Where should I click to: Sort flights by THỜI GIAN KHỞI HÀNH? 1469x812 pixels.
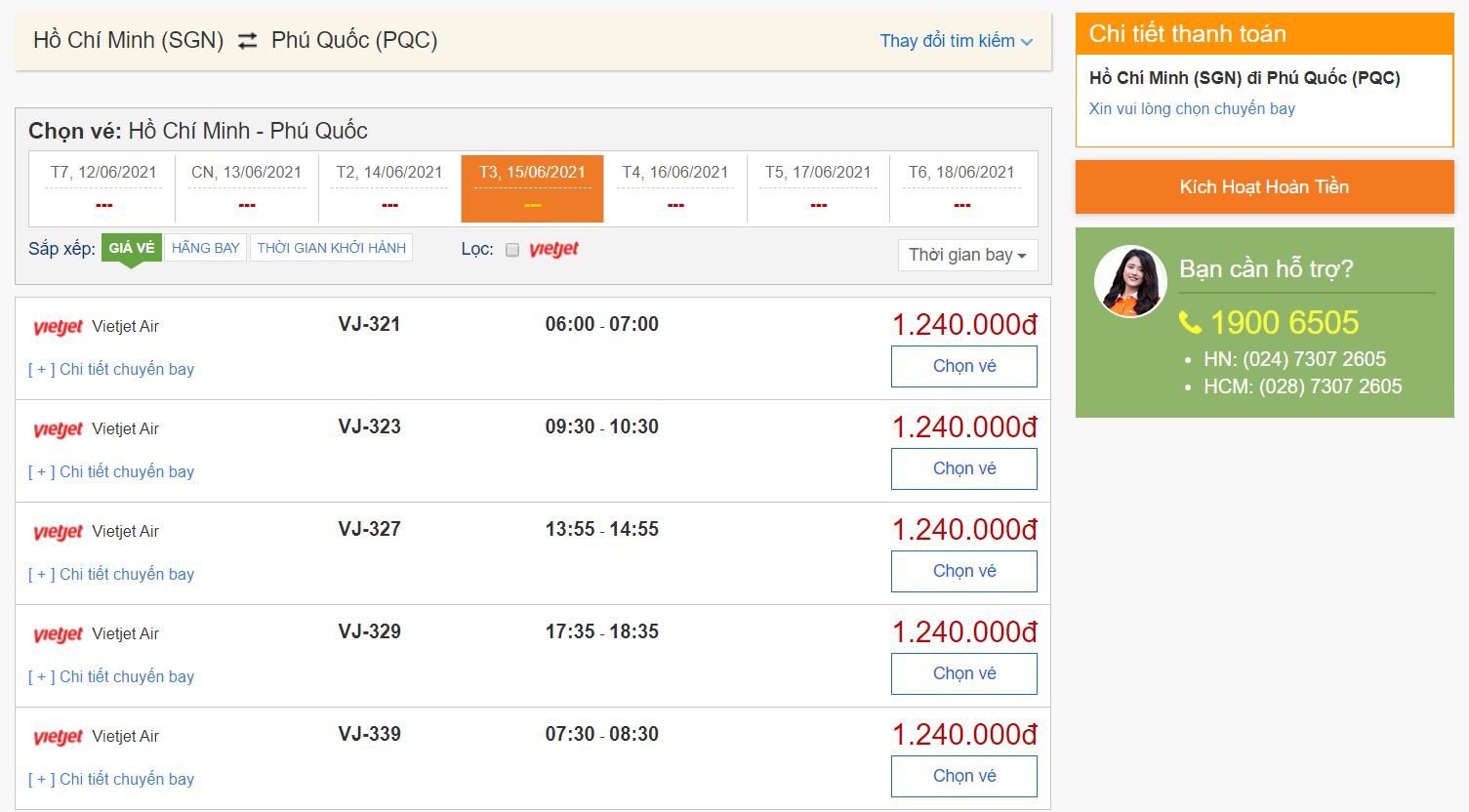pos(332,248)
